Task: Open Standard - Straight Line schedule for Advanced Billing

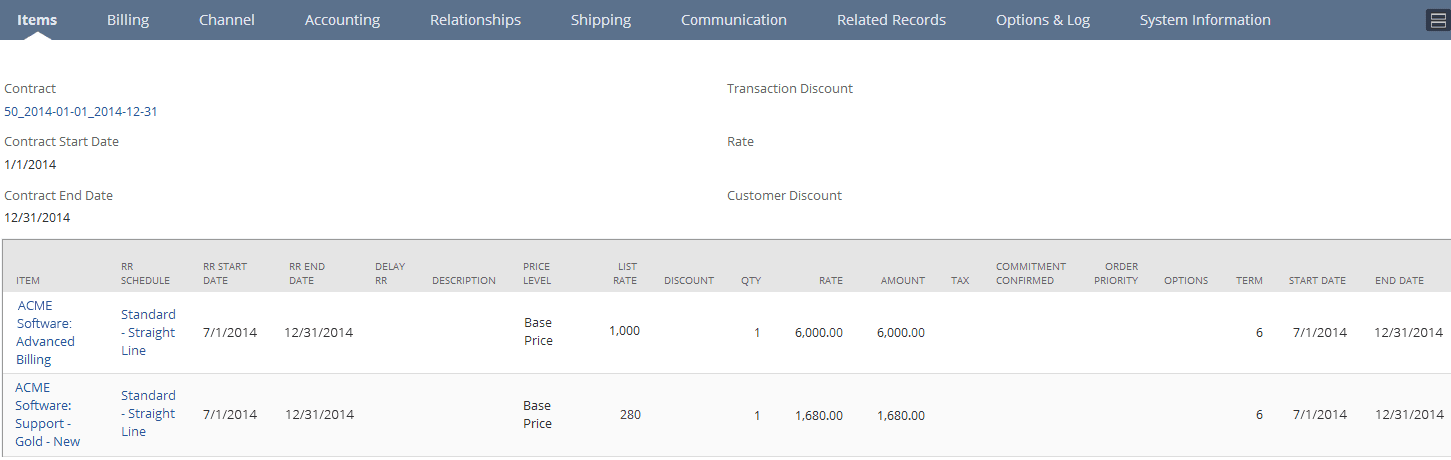Action: click(148, 332)
